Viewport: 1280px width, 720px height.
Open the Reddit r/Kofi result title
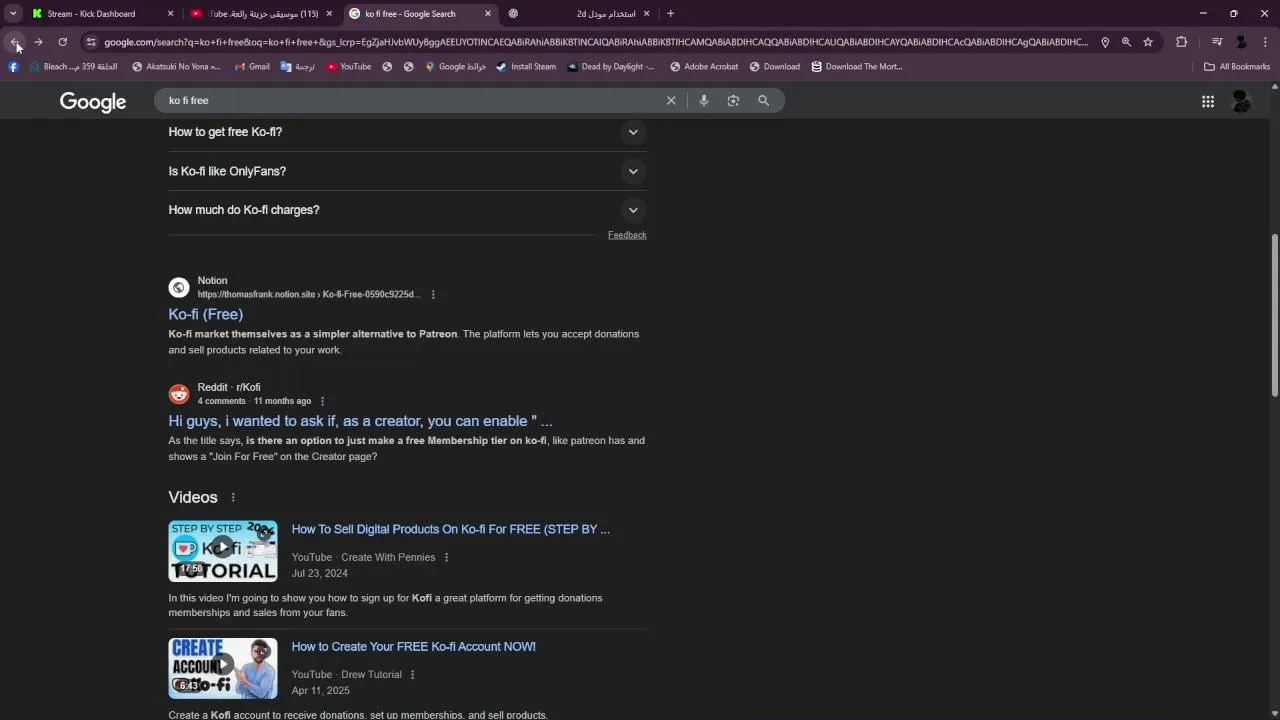pos(360,421)
